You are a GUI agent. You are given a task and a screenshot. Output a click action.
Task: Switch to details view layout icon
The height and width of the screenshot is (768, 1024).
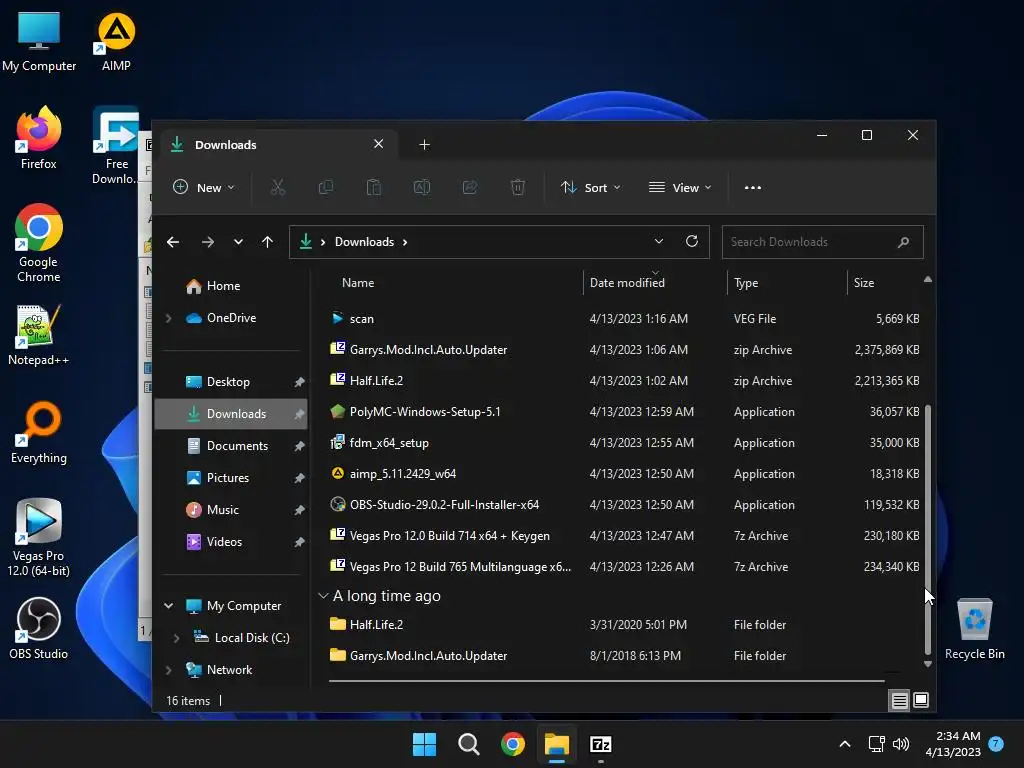click(899, 701)
